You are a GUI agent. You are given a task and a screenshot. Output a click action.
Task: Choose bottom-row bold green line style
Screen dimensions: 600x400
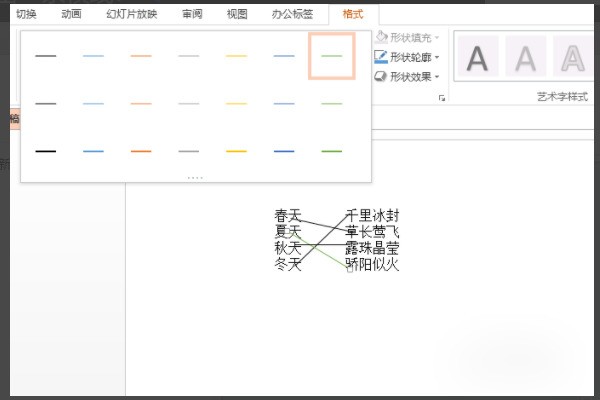tap(332, 151)
